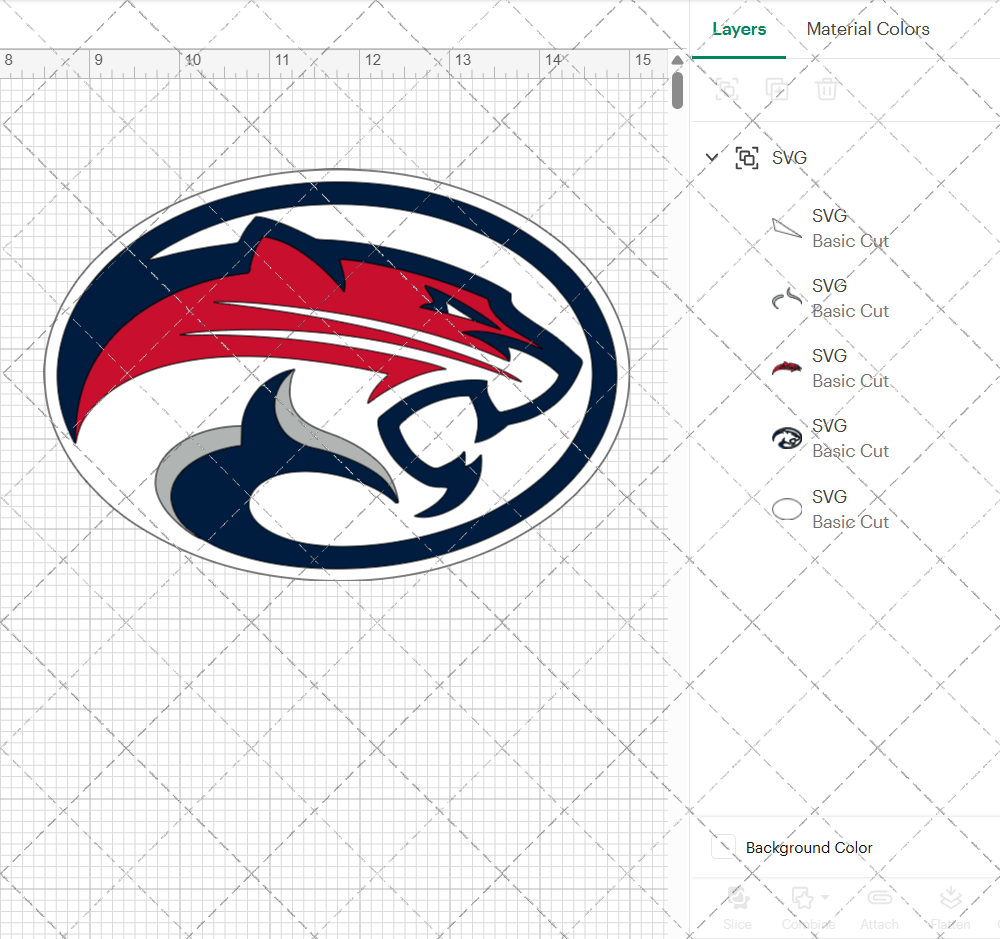
Task: Click the Slice button
Action: tap(737, 907)
